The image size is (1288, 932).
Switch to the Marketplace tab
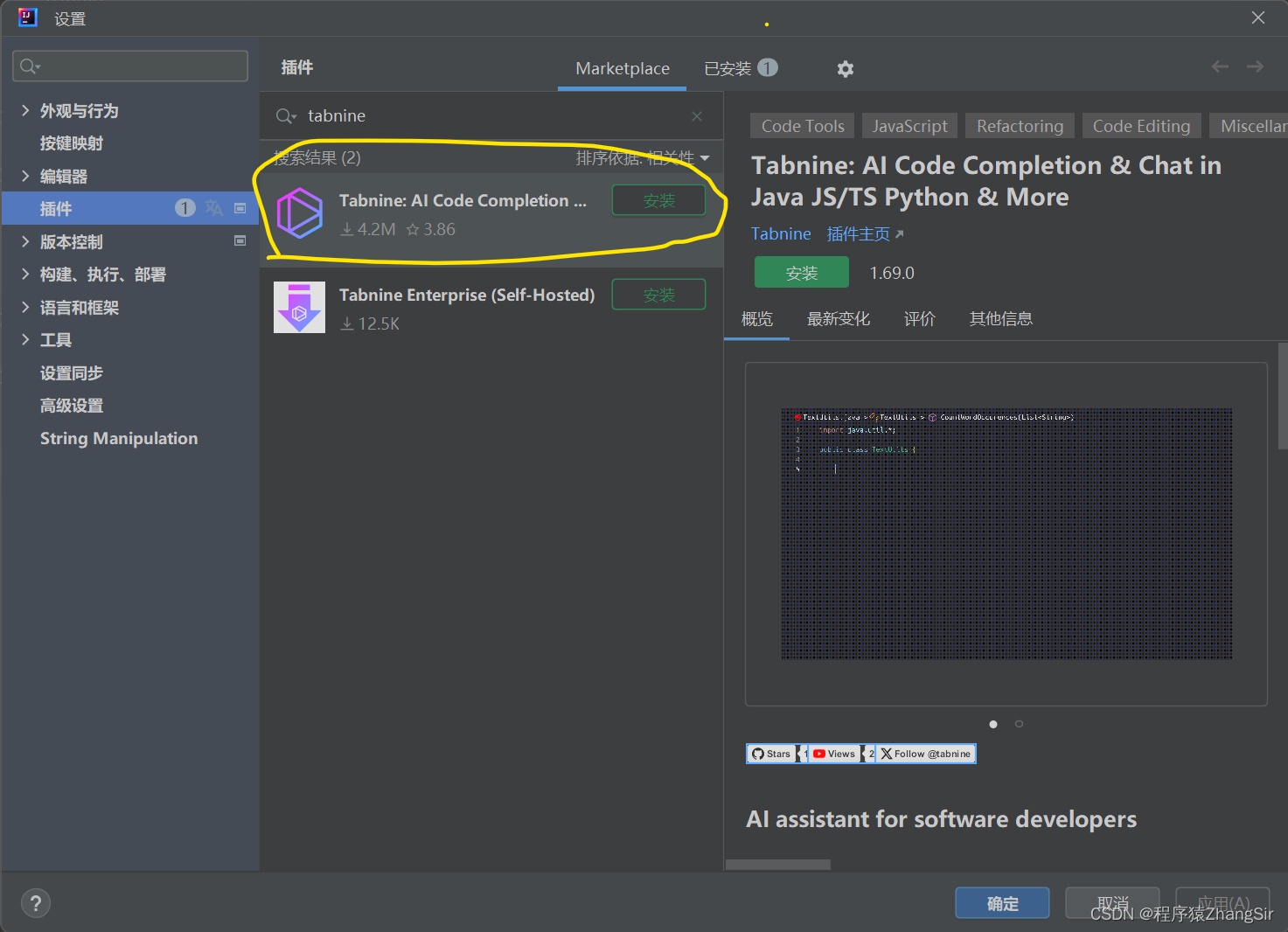623,68
